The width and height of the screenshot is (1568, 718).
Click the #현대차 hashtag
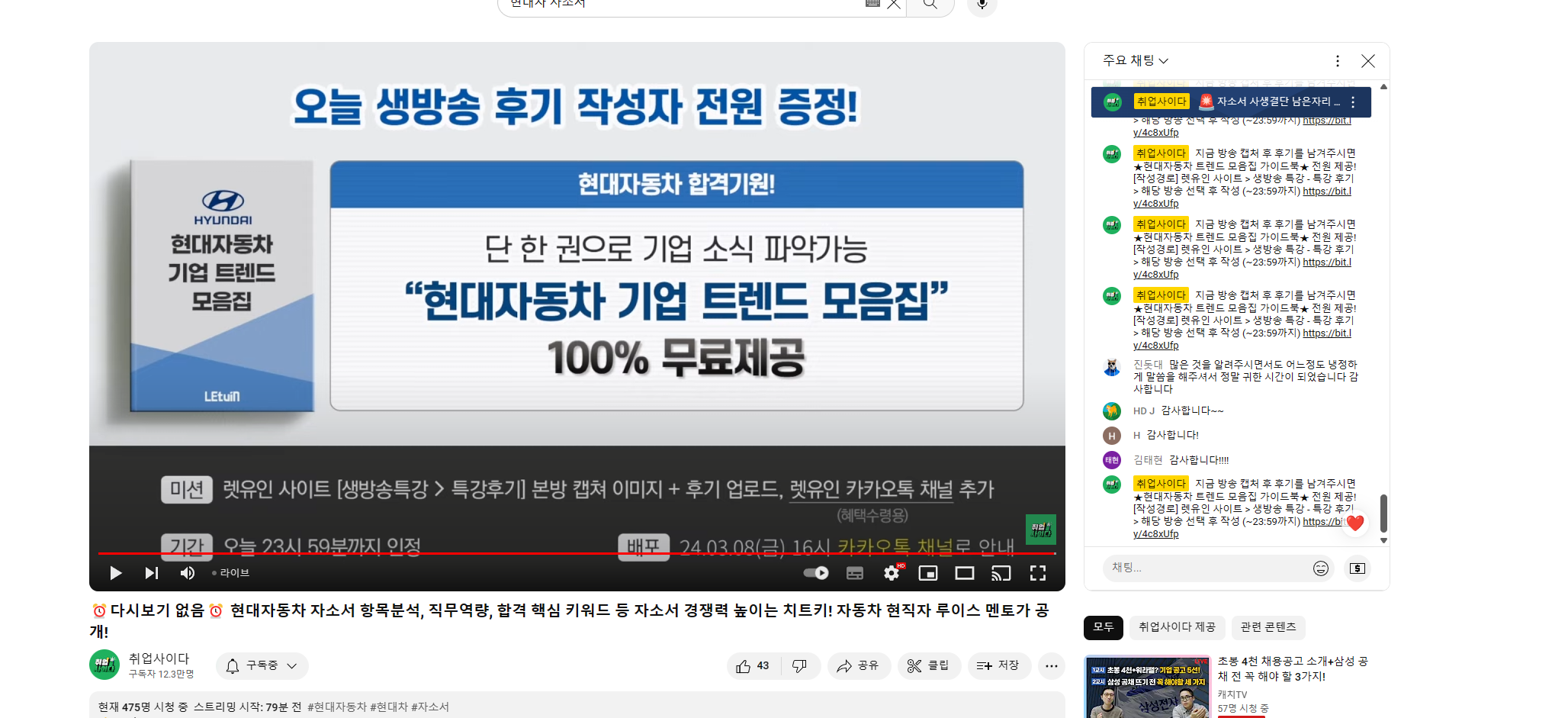[389, 707]
